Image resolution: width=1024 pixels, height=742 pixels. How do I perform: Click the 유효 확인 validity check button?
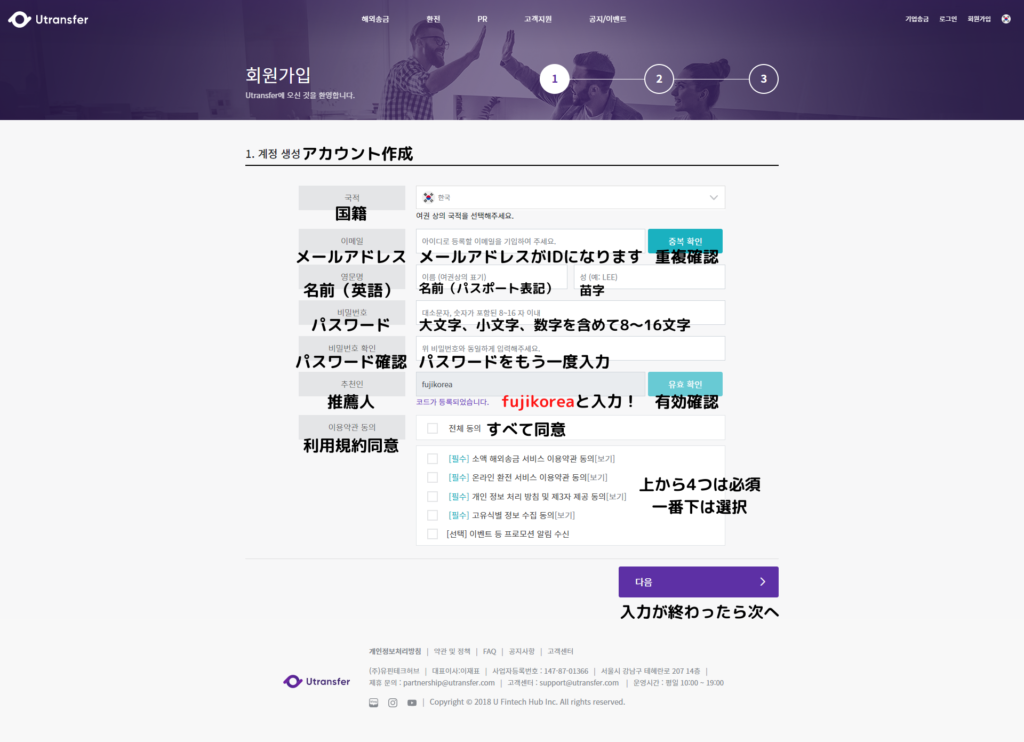pos(685,384)
